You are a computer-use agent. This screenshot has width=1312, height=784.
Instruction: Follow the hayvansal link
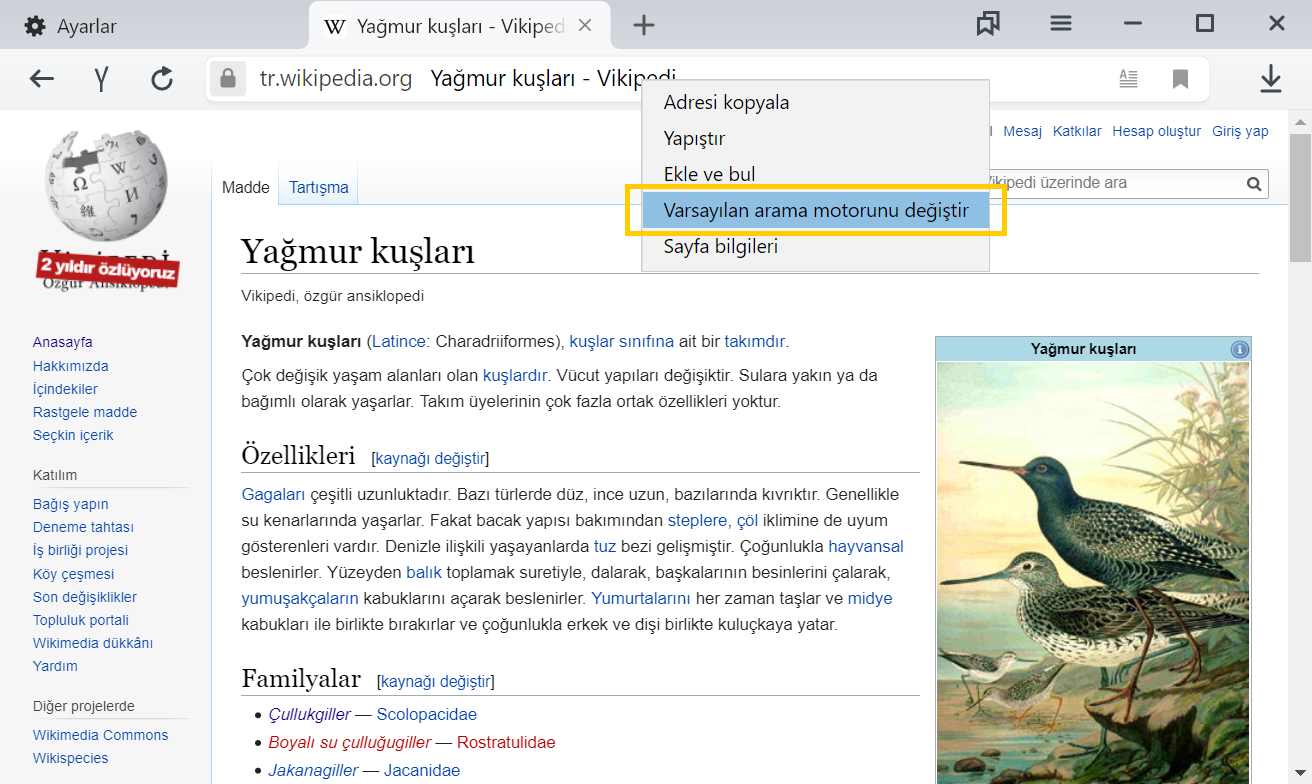866,546
